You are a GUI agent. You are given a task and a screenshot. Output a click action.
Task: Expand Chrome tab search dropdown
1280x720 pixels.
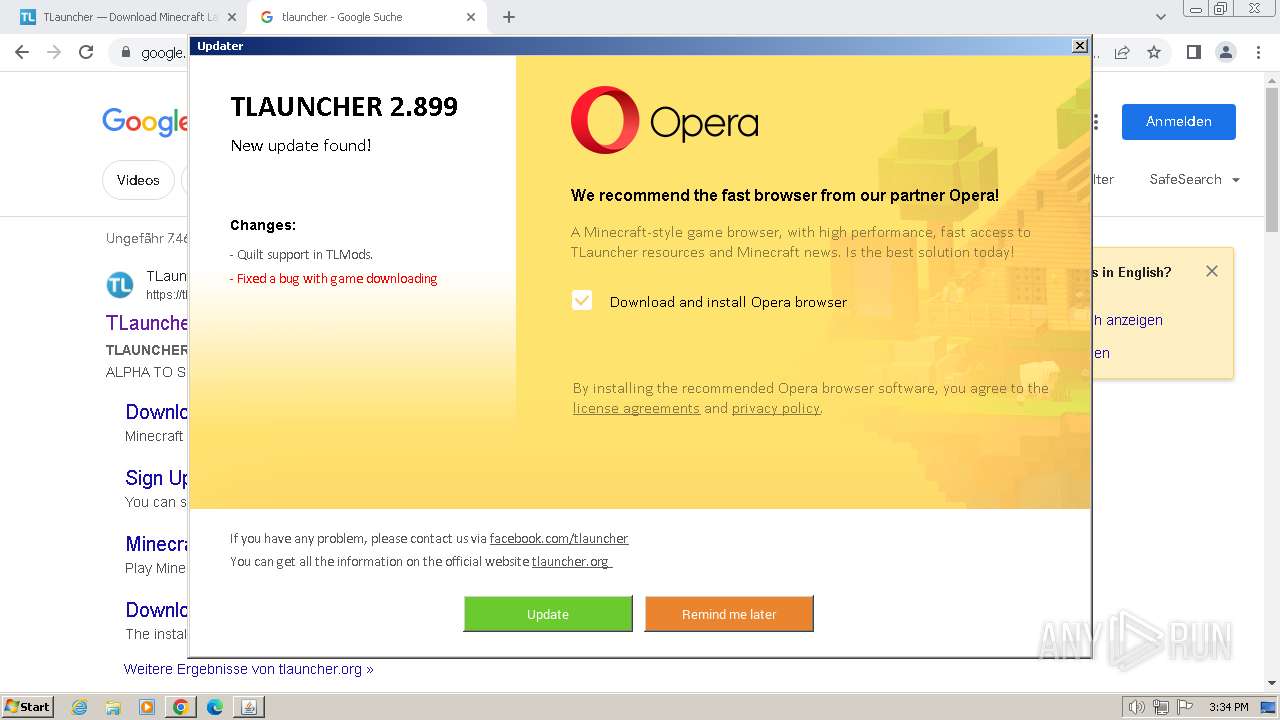click(x=1160, y=17)
